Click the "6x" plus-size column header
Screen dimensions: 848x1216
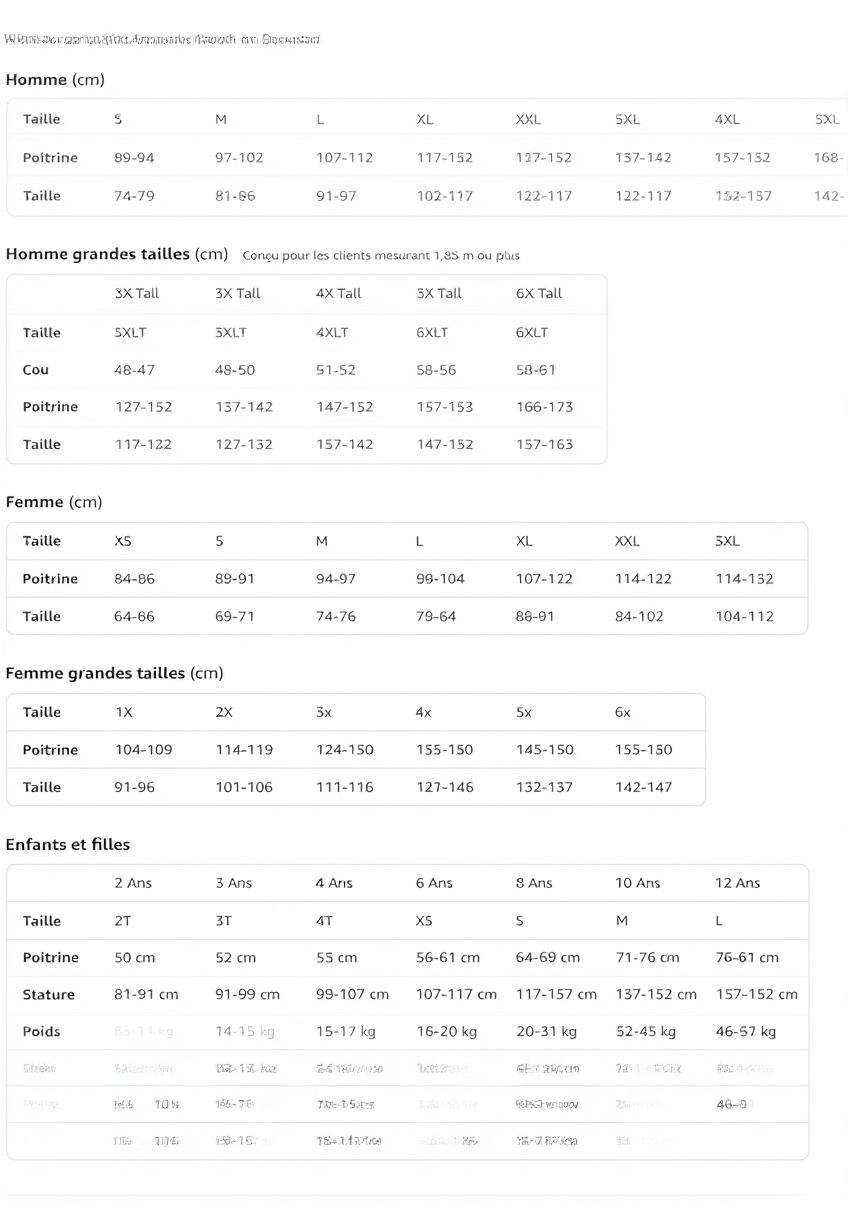click(x=623, y=713)
